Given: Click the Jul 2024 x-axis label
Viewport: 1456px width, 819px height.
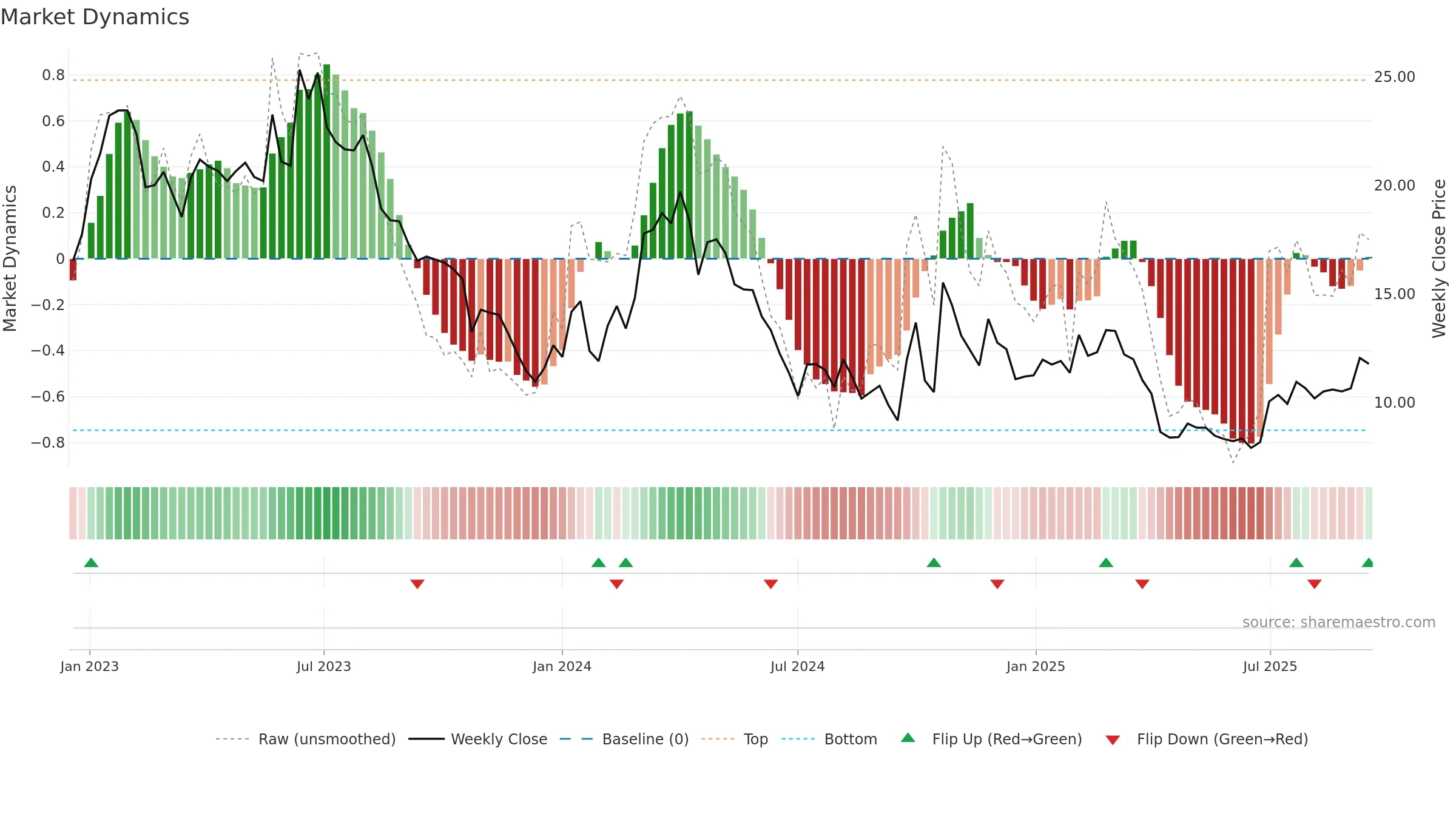Looking at the screenshot, I should click(798, 666).
